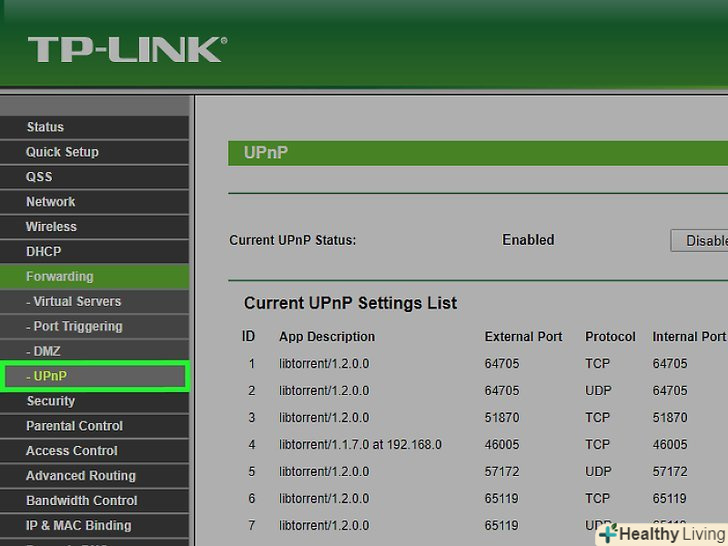Viewport: 728px width, 546px height.
Task: Click TCP protocol in row 4
Action: coord(597,444)
